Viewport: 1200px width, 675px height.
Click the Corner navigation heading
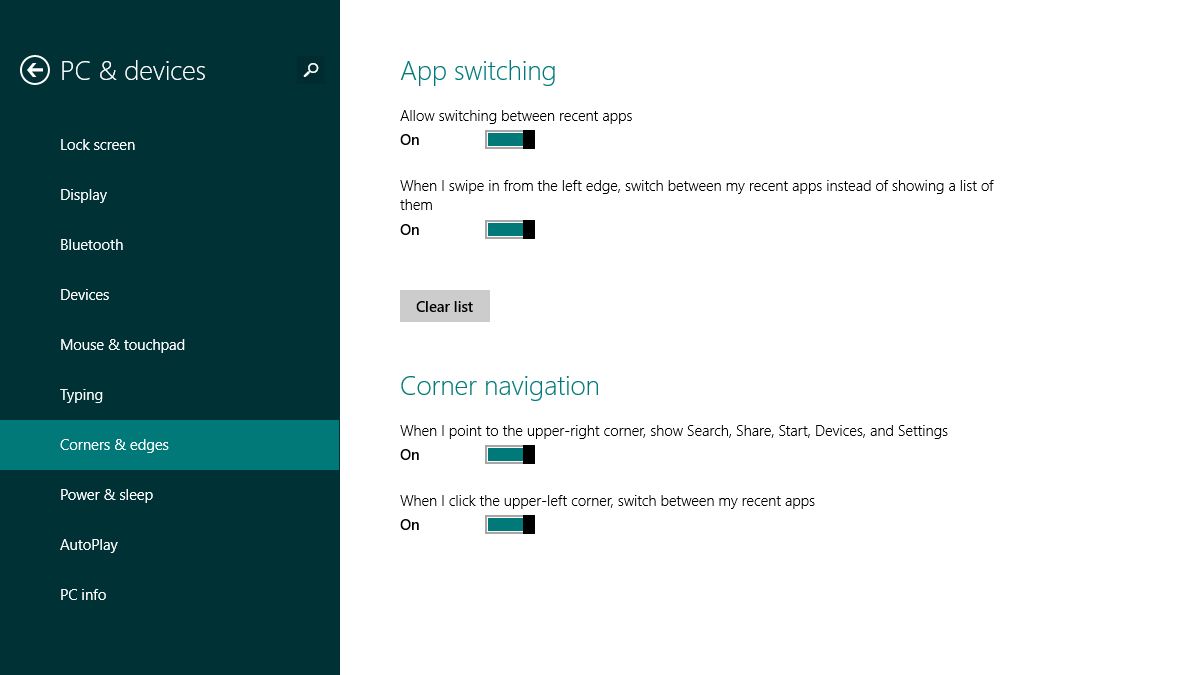(499, 385)
